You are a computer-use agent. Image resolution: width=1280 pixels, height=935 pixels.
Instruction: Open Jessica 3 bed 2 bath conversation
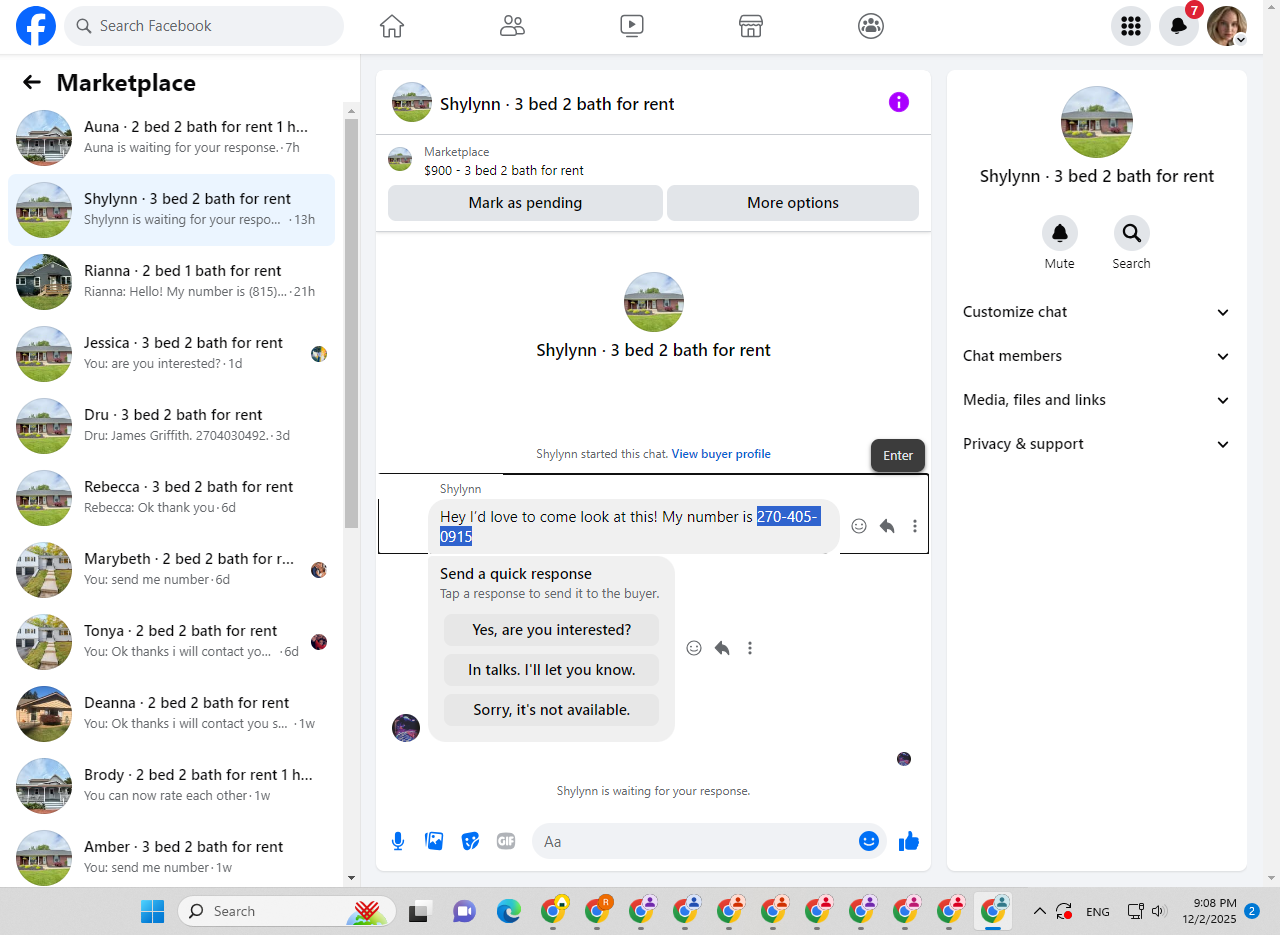pos(172,354)
